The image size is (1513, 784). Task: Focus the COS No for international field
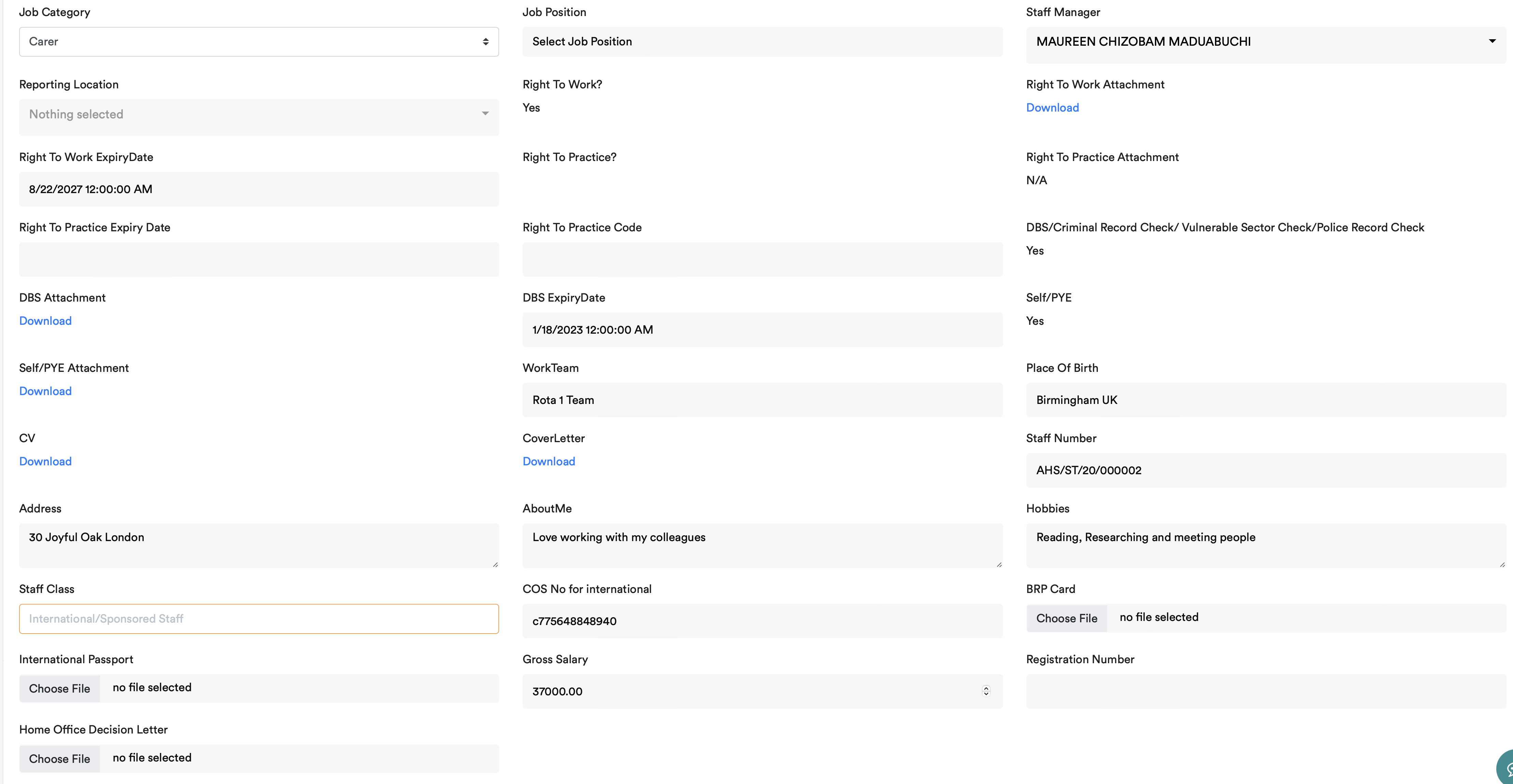(762, 622)
